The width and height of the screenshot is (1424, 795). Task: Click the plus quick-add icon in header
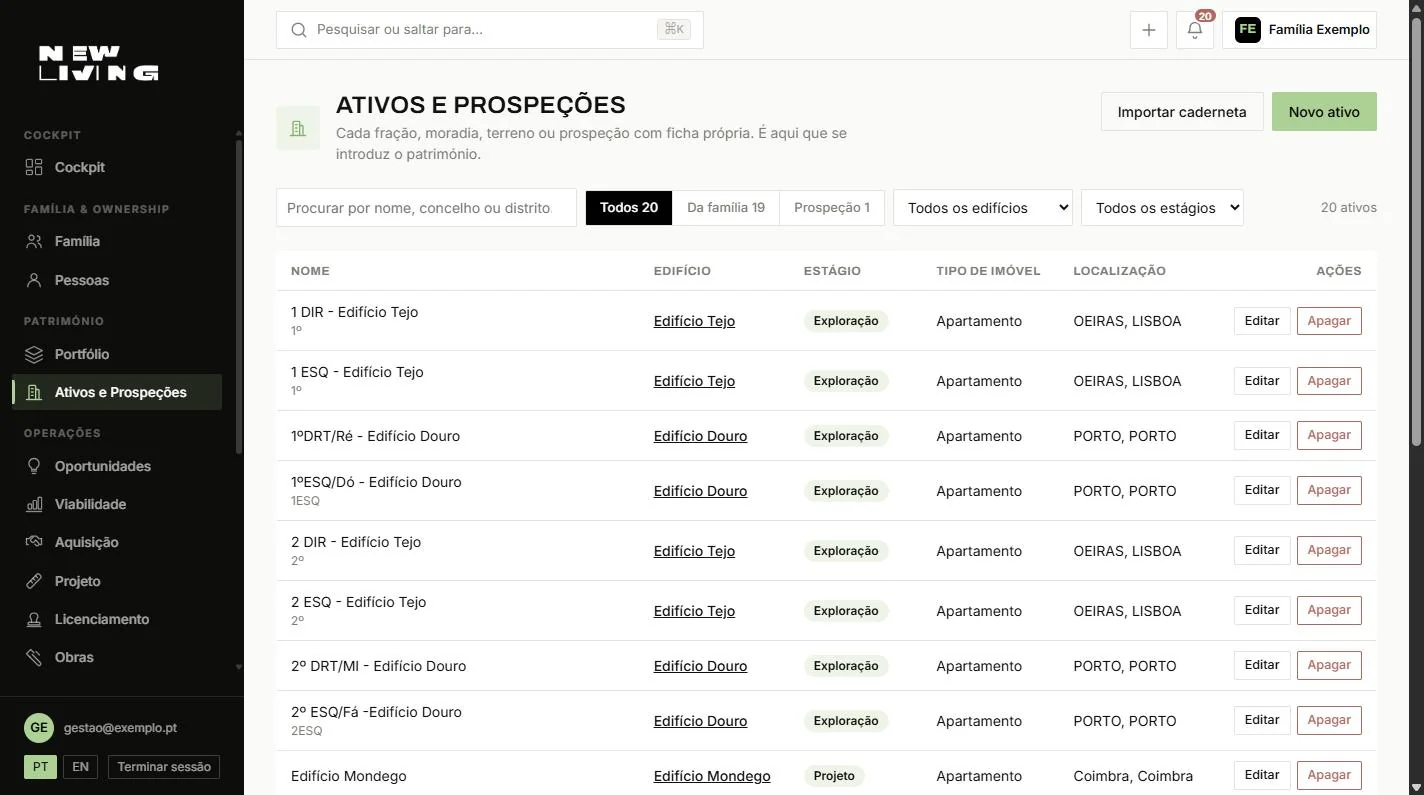click(1149, 30)
